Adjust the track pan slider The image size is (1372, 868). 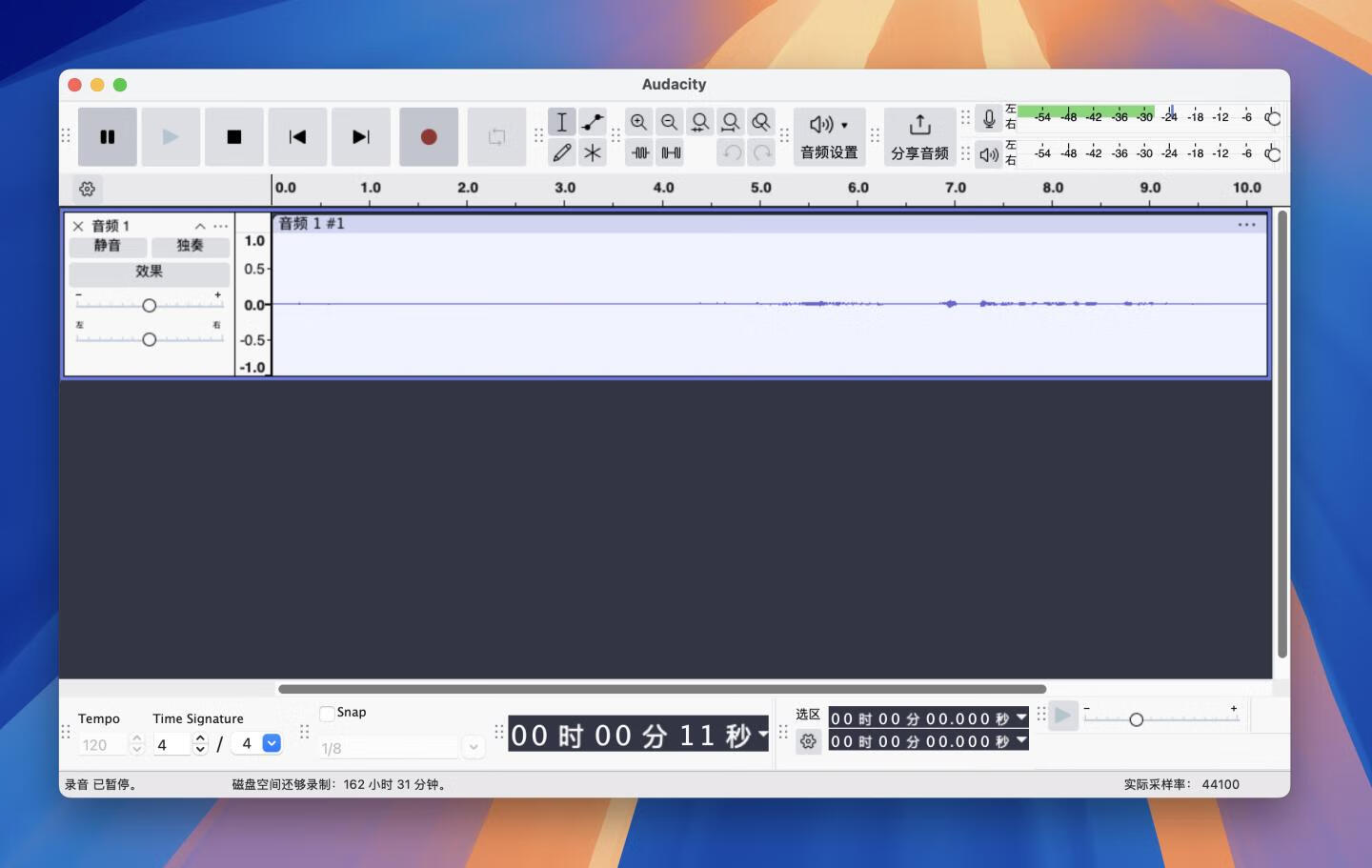pos(149,339)
